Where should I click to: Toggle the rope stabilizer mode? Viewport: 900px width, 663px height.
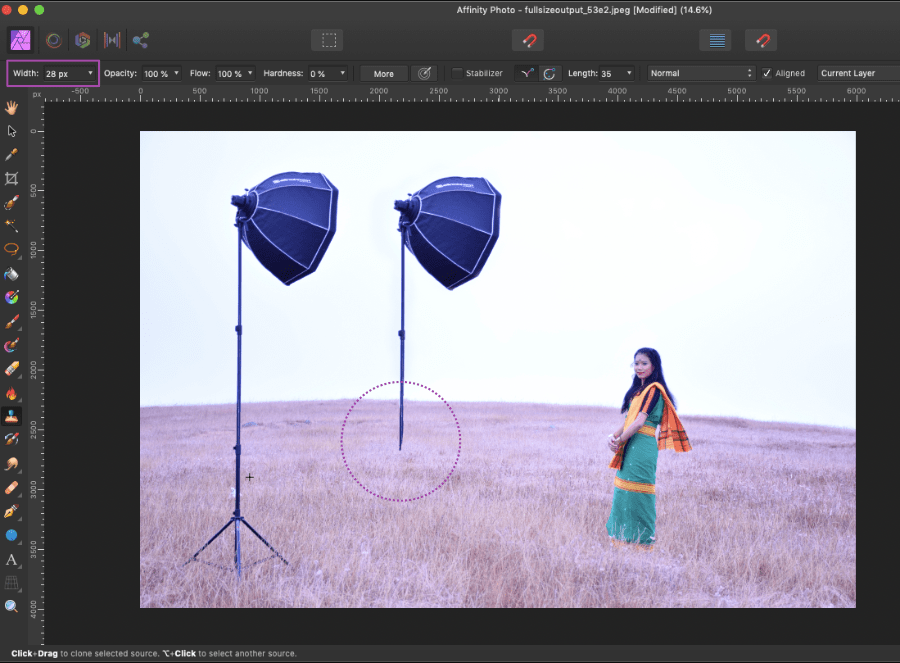(527, 73)
